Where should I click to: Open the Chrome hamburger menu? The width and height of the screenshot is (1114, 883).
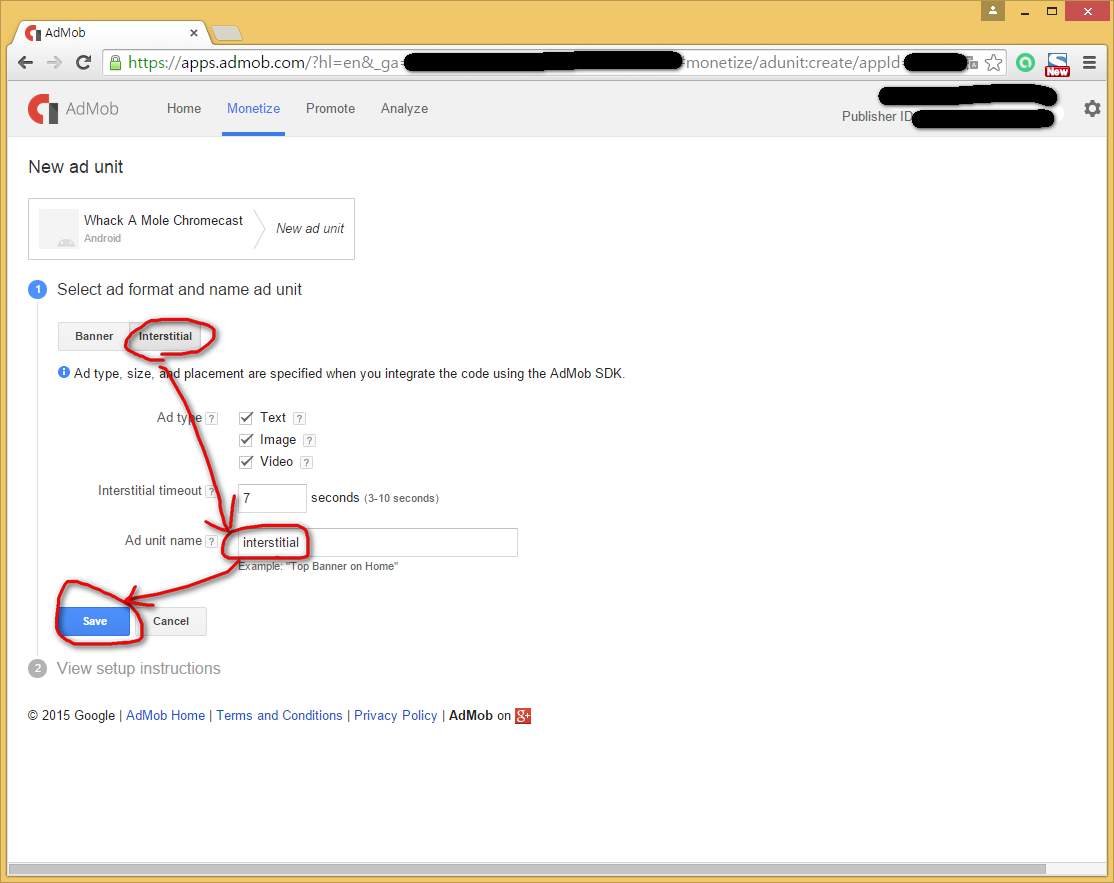tap(1089, 63)
